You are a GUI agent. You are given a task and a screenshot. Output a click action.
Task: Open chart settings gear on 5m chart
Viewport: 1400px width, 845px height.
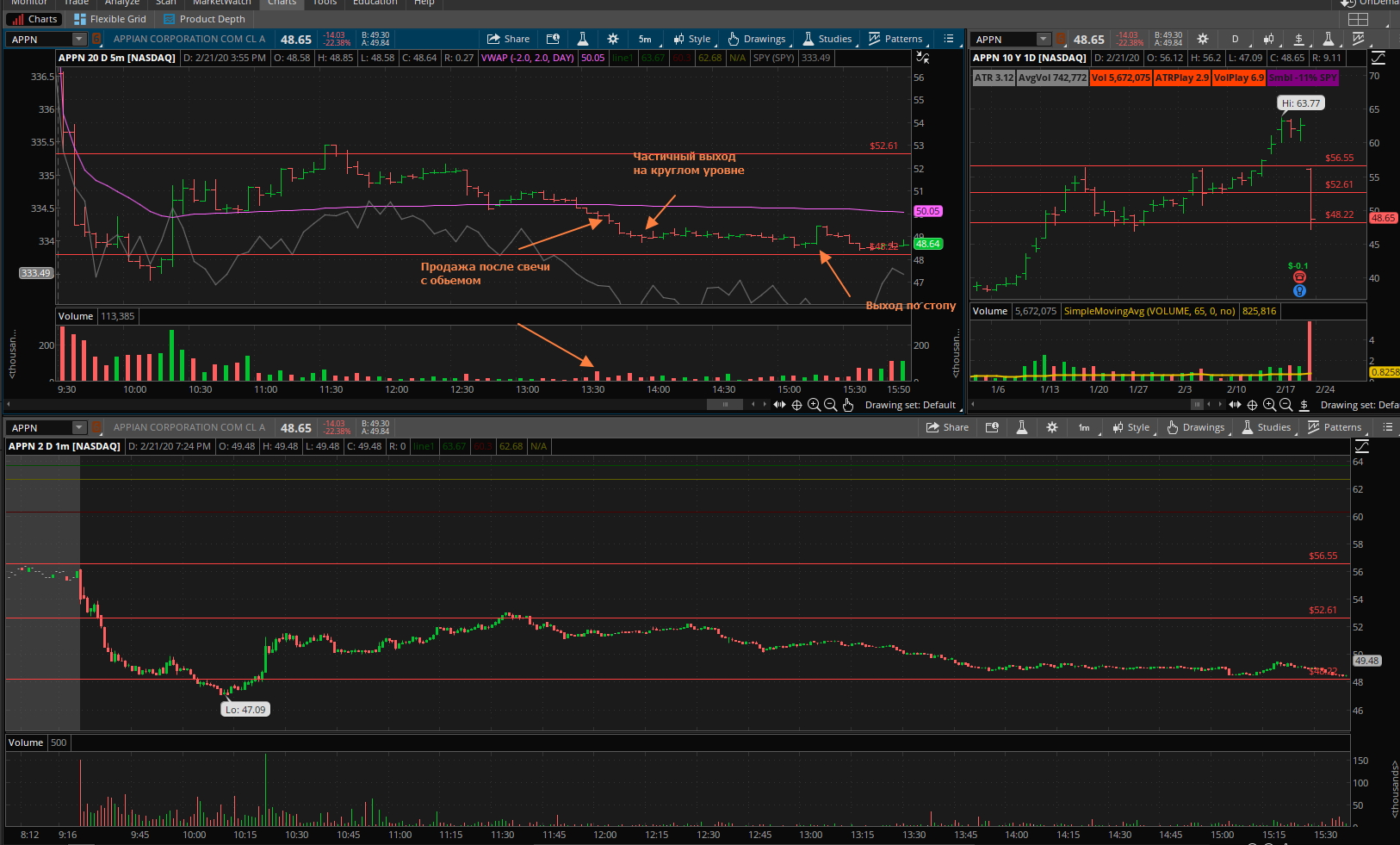pos(613,39)
